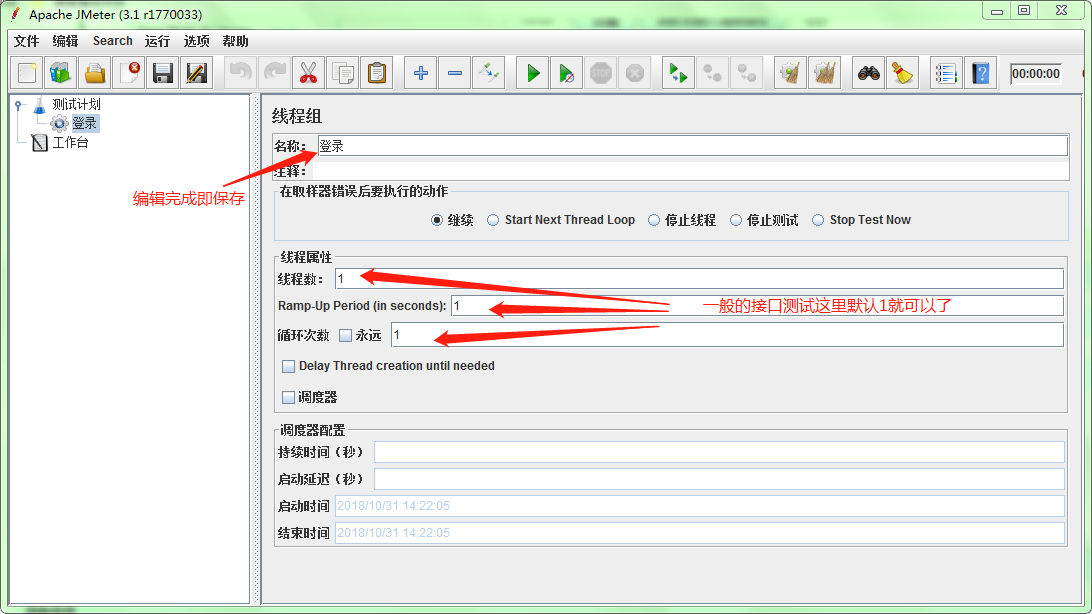Select the 继续 radio button
Image resolution: width=1092 pixels, height=614 pixels.
coord(437,220)
